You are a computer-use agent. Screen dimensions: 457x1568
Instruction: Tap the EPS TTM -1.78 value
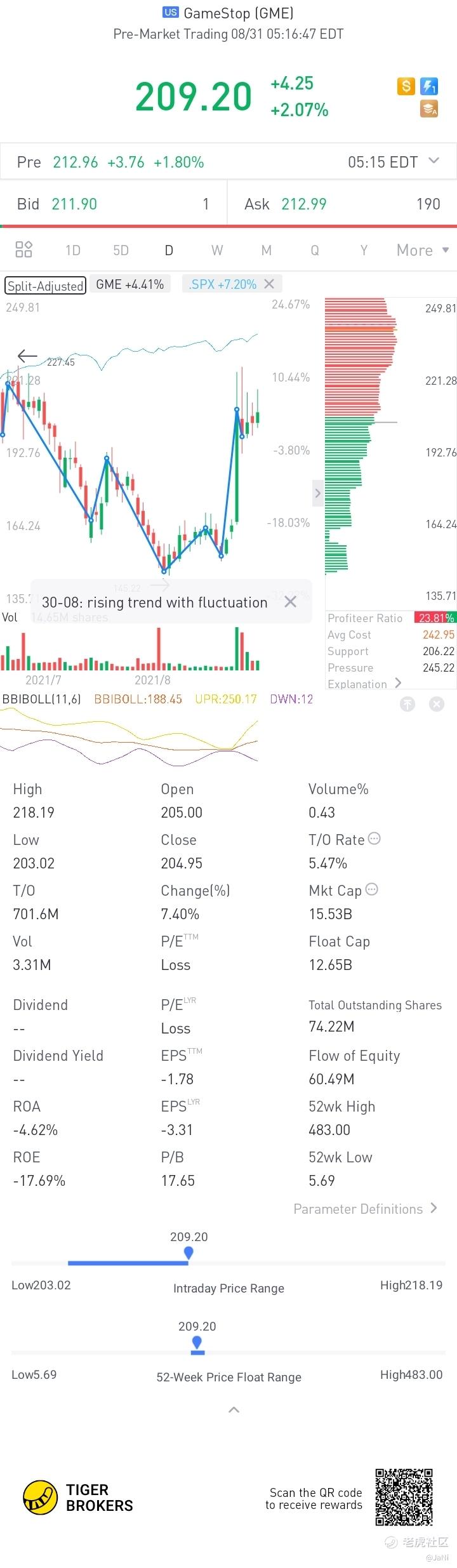pyautogui.click(x=177, y=1079)
